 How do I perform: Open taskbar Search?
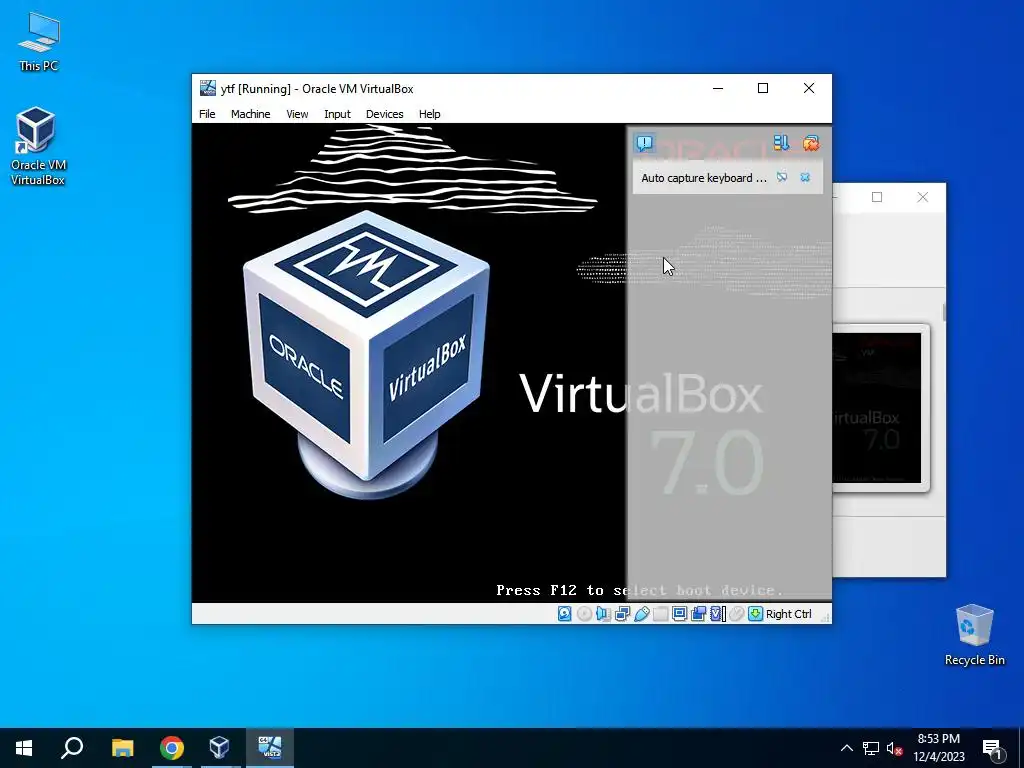pos(72,748)
